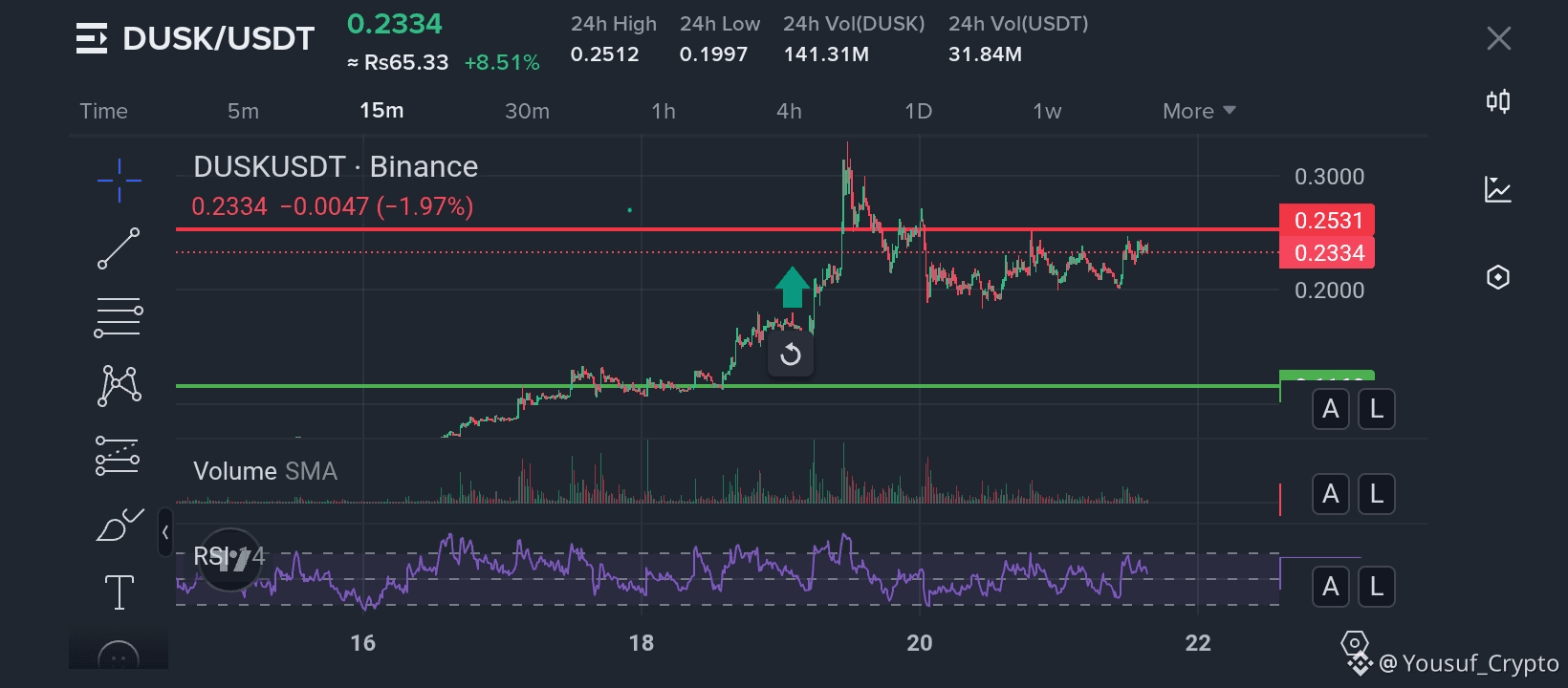
Task: Switch to the Time chart tab
Action: pyautogui.click(x=104, y=111)
